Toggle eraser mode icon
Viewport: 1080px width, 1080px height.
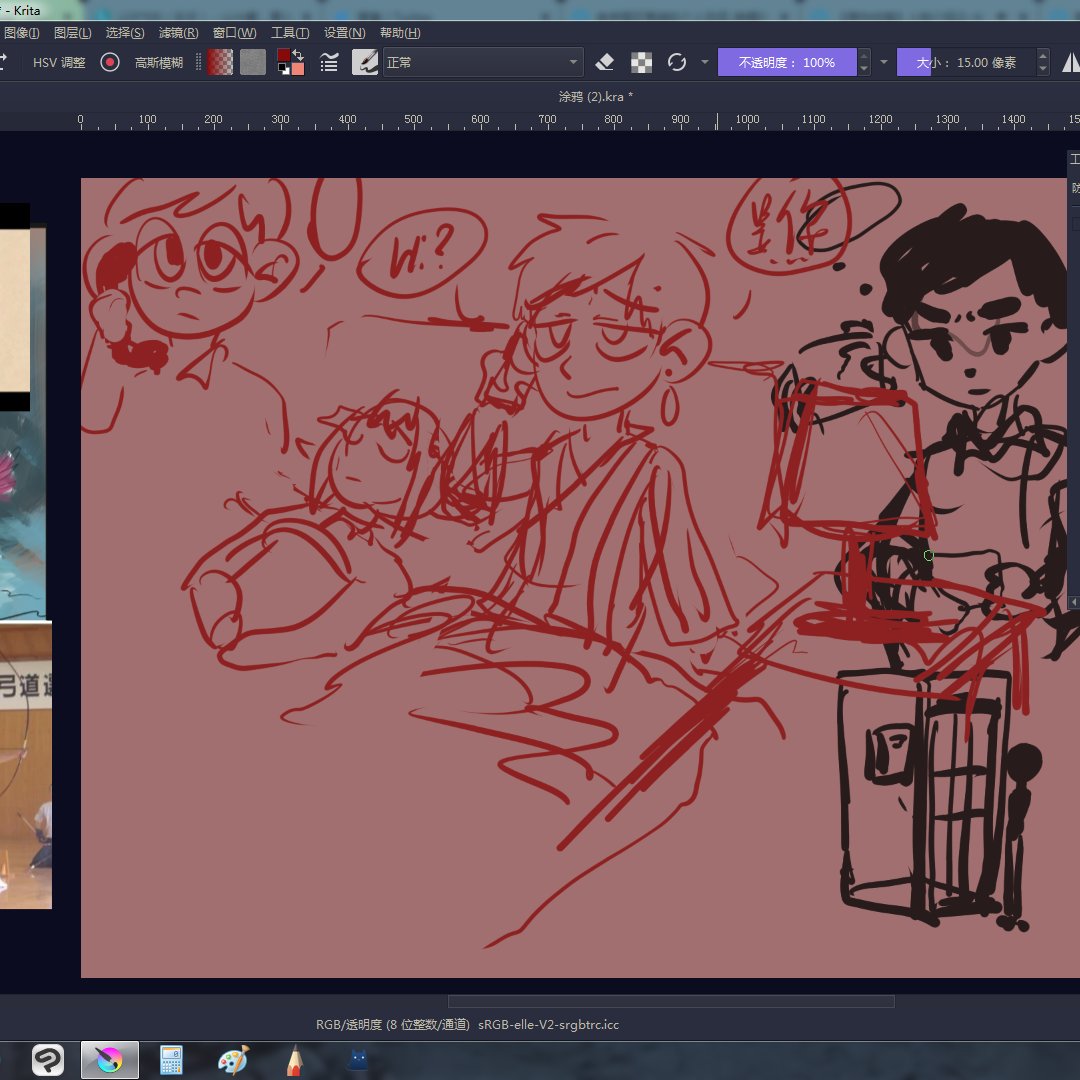pos(605,62)
